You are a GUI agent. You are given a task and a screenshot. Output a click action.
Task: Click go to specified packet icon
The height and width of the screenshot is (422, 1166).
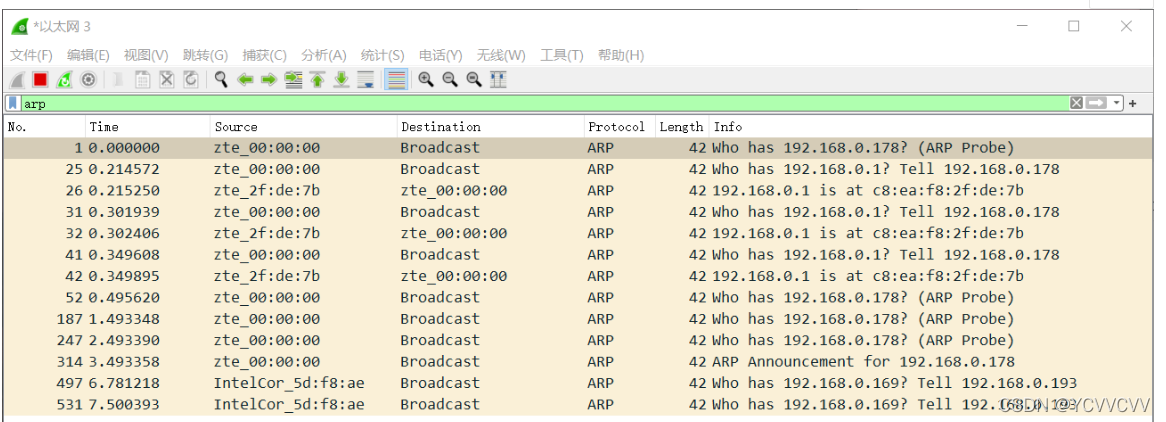(x=294, y=80)
